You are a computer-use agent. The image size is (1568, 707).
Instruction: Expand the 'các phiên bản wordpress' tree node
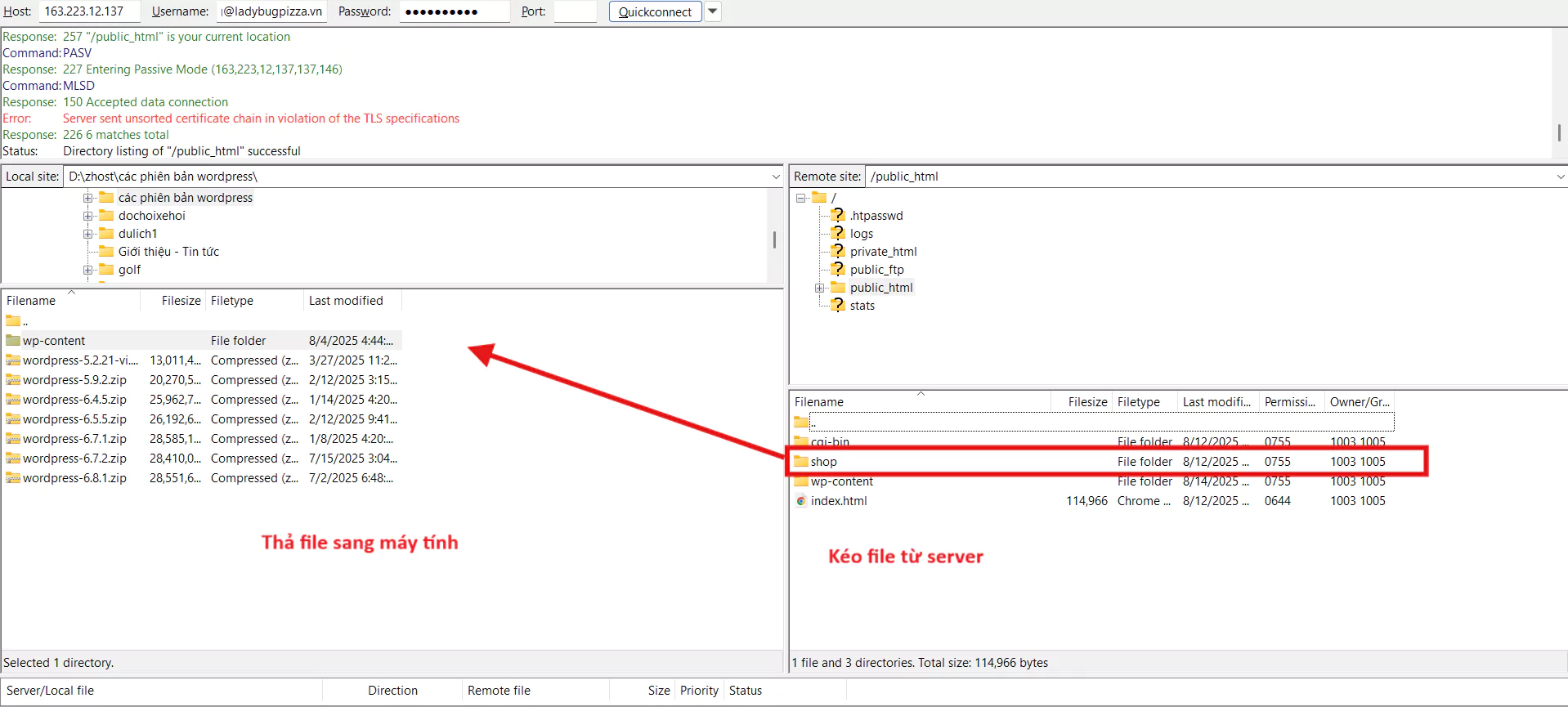[87, 198]
